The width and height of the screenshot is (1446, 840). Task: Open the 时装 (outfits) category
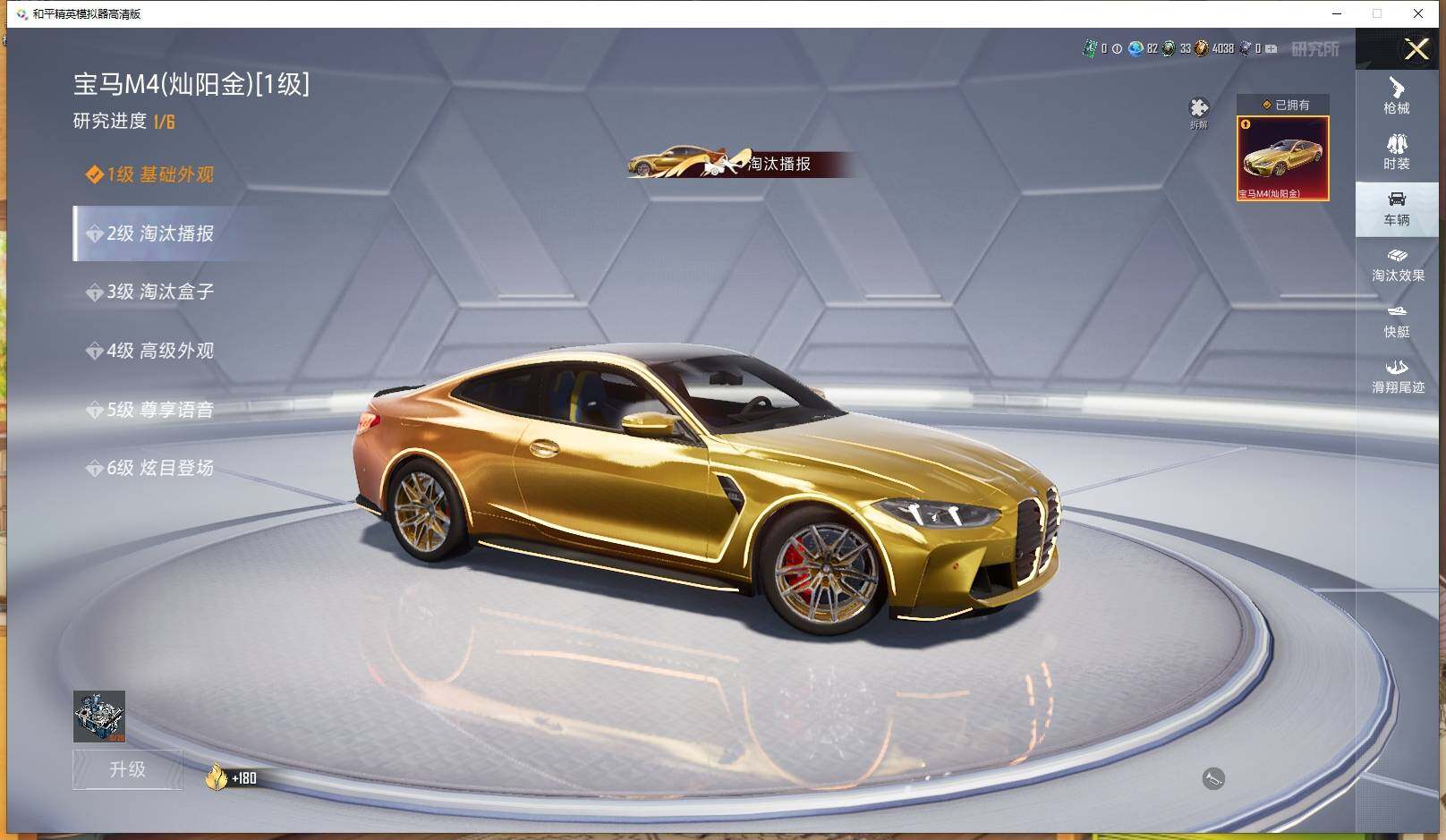(x=1396, y=152)
